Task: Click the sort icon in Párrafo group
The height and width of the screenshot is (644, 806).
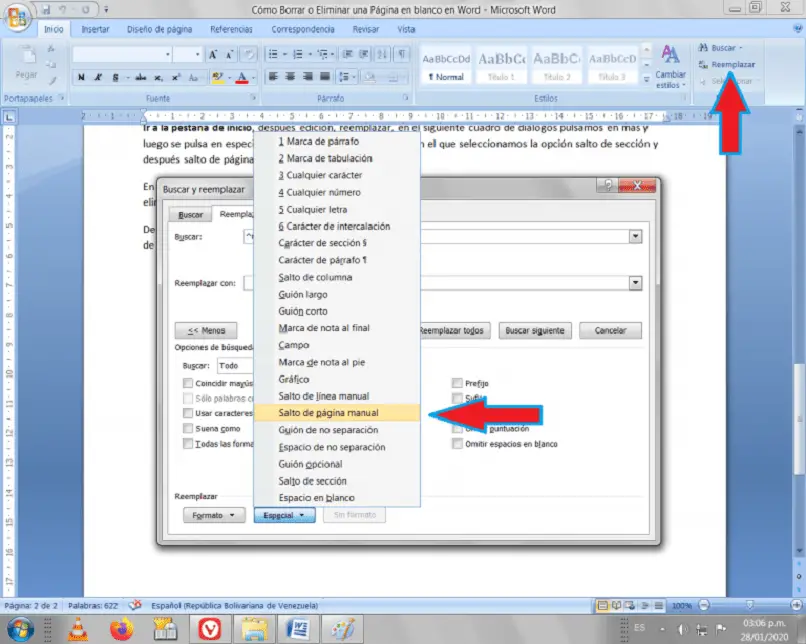Action: tap(382, 54)
